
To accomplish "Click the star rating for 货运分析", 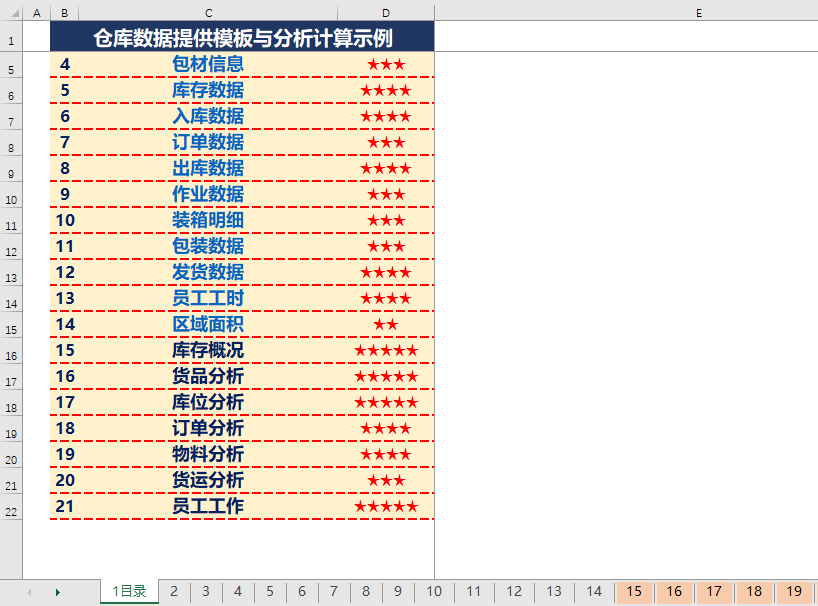I will point(386,480).
